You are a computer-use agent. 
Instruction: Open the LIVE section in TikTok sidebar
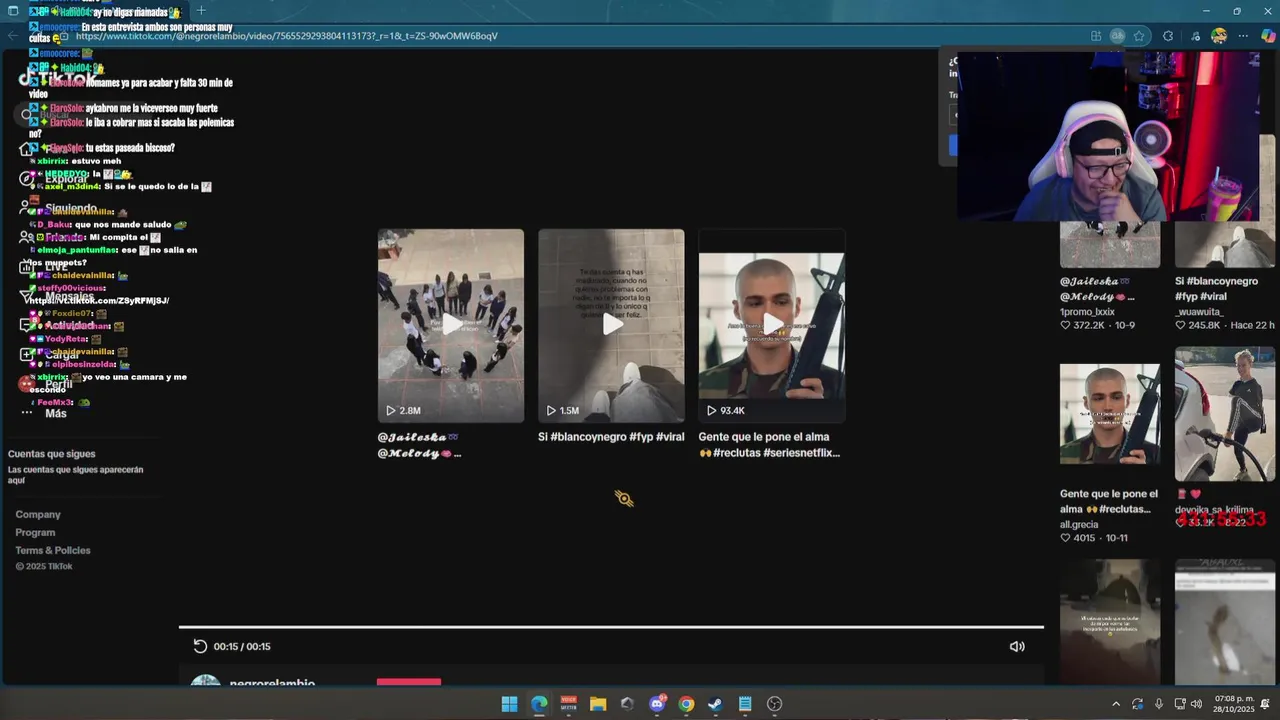pyautogui.click(x=46, y=267)
